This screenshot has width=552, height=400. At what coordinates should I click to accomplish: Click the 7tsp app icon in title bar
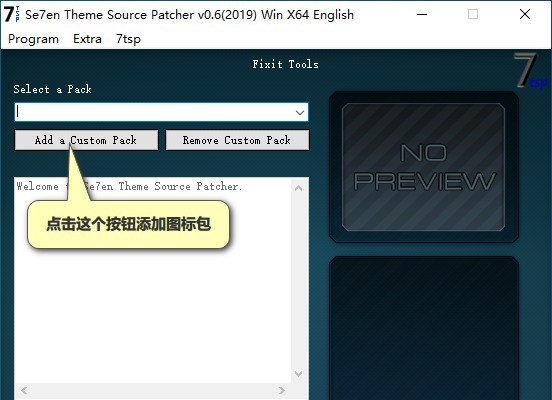(x=12, y=14)
